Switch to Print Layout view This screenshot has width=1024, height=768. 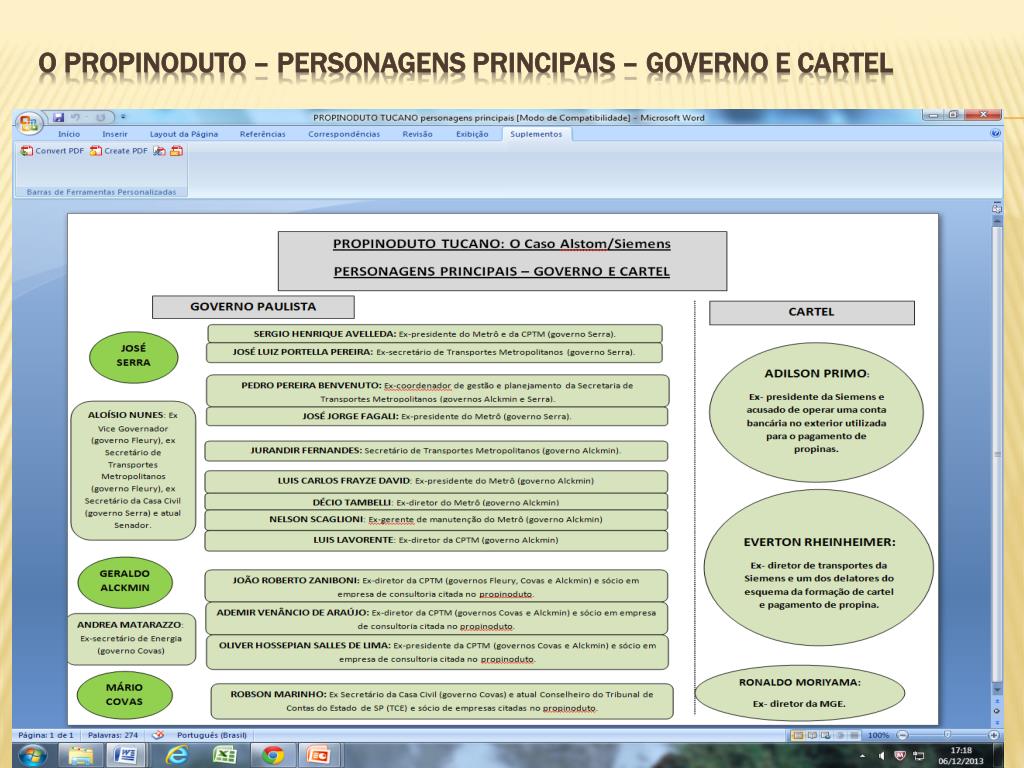click(x=797, y=735)
